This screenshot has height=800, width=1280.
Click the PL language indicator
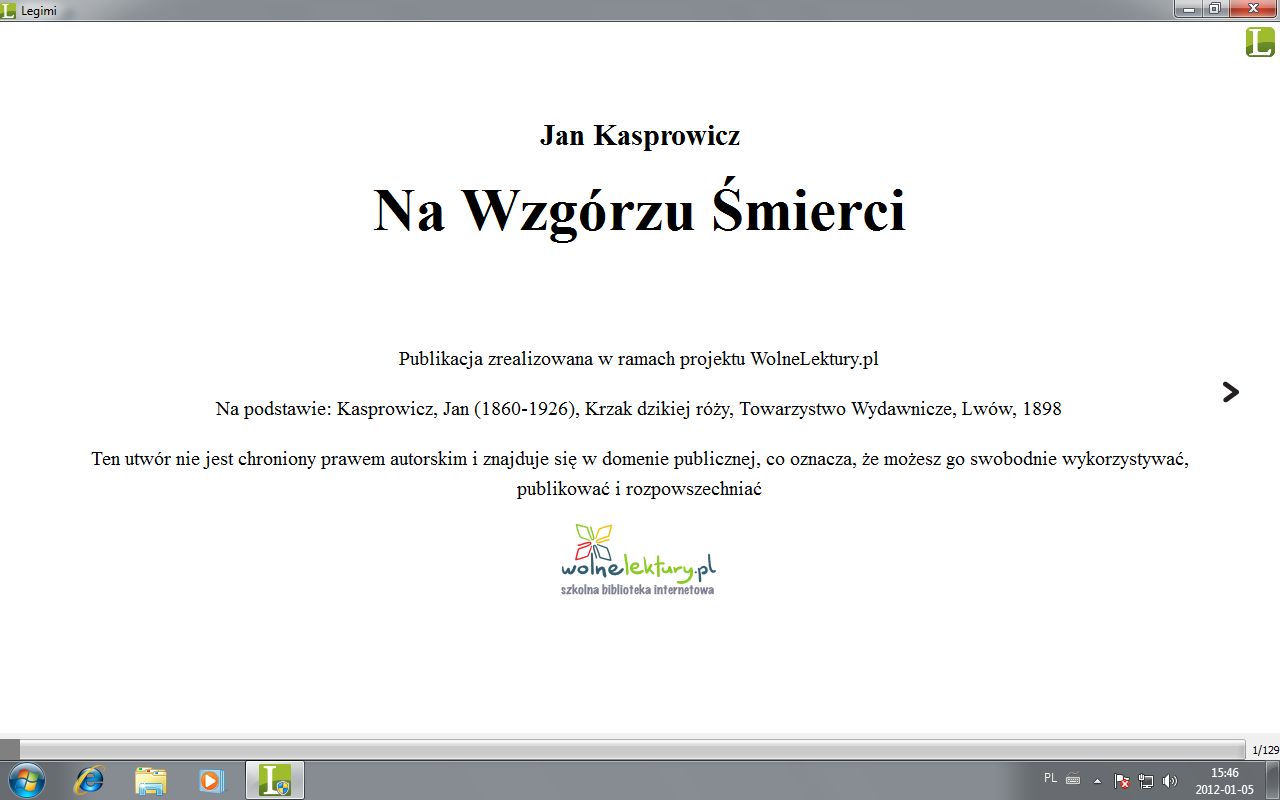[1050, 778]
